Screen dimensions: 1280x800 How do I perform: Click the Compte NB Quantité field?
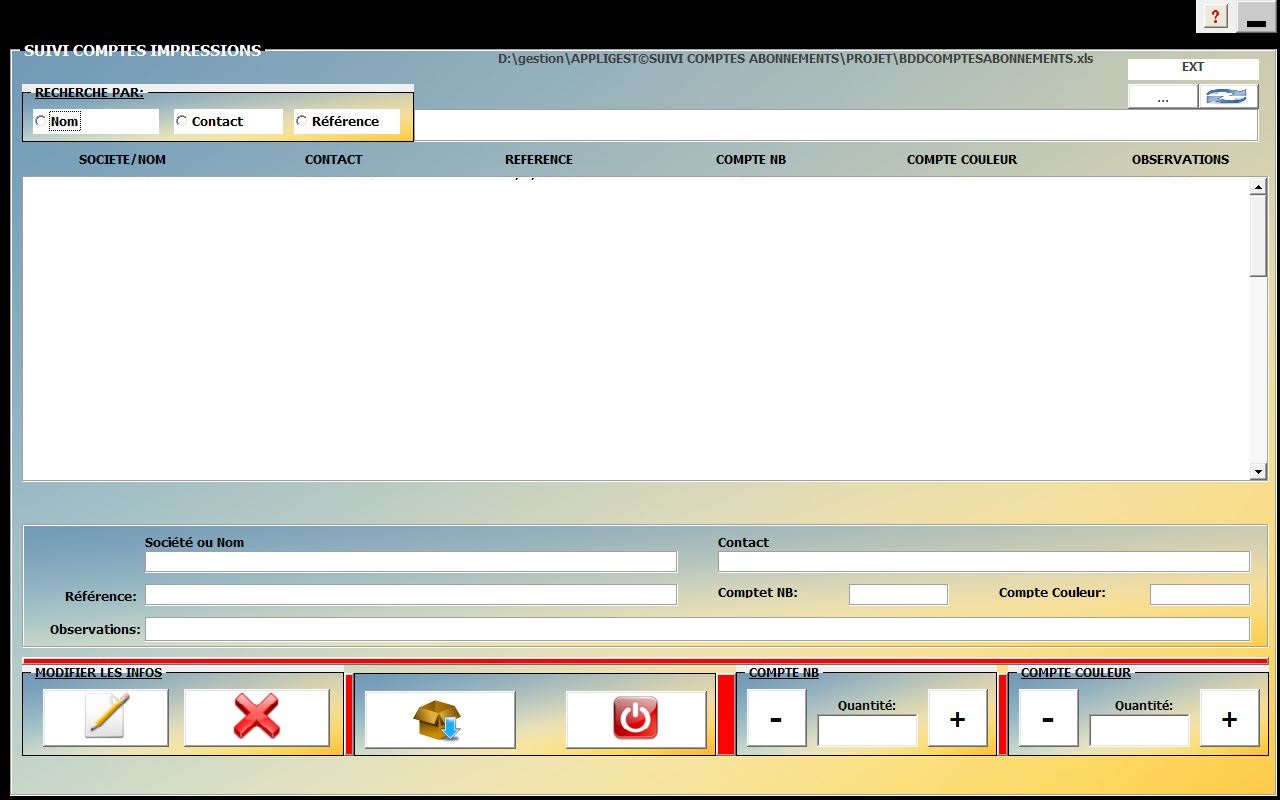point(867,731)
